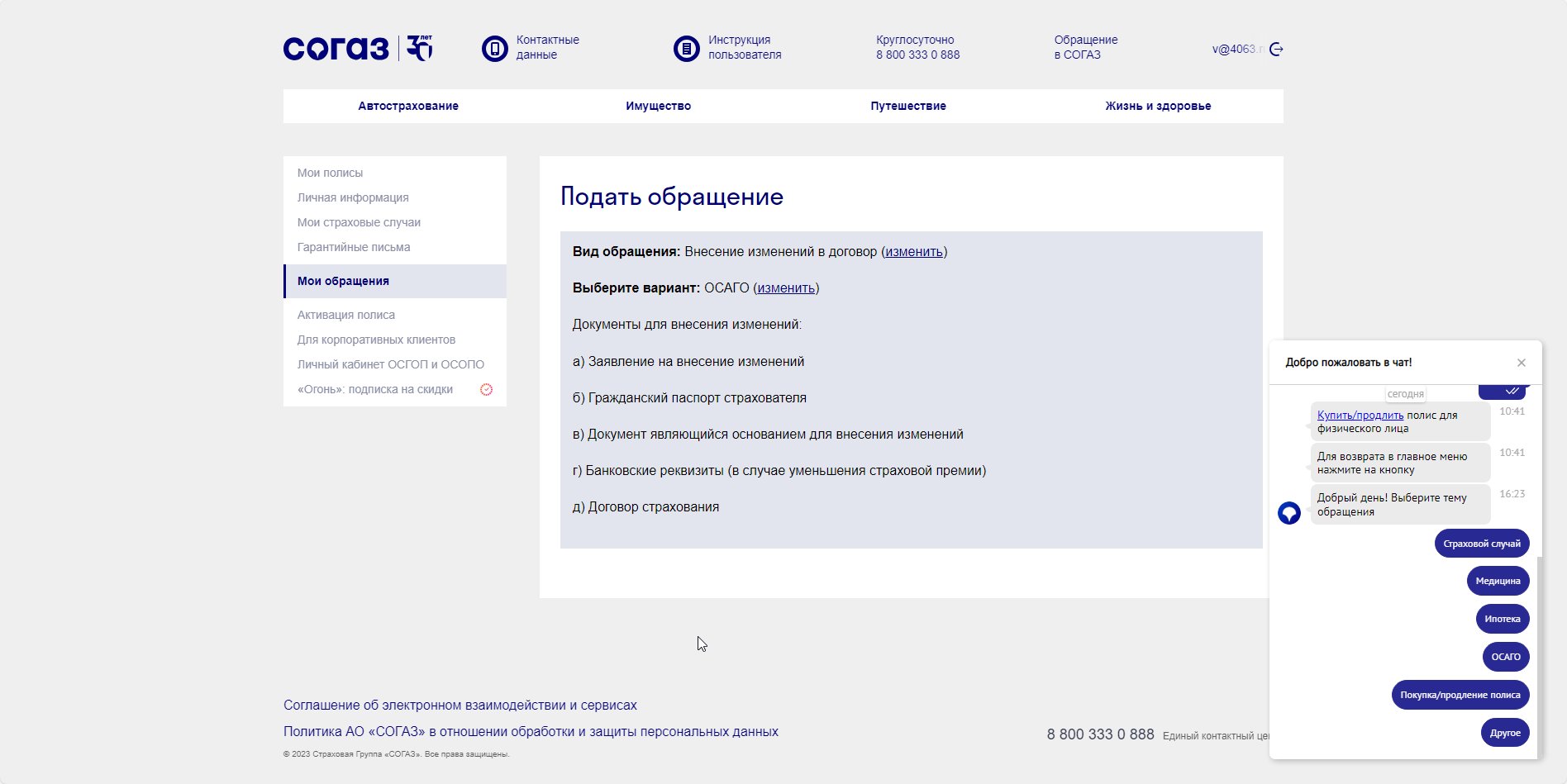Click the Добро пожаловать в чат! header

1349,363
